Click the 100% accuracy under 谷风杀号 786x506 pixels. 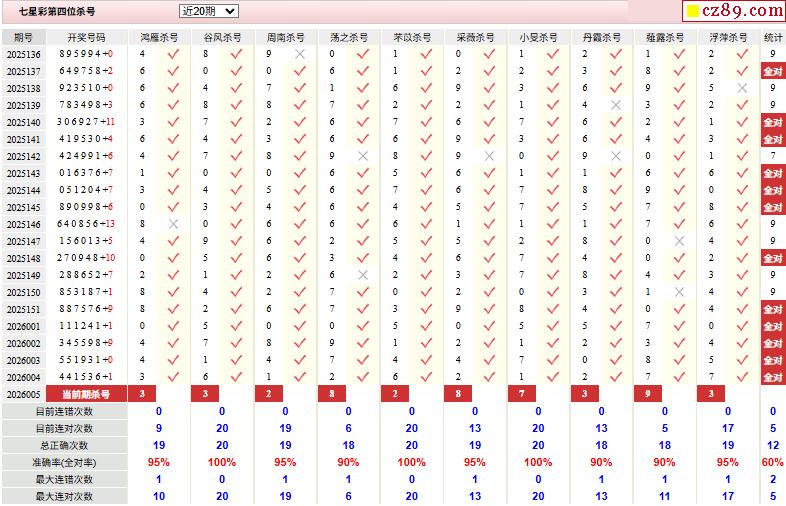click(x=222, y=462)
